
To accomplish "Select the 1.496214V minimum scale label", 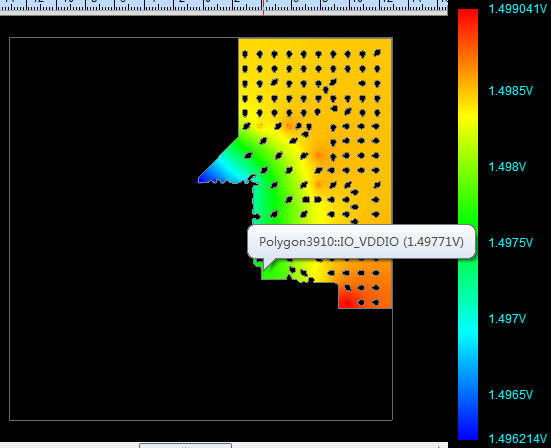I will [517, 439].
